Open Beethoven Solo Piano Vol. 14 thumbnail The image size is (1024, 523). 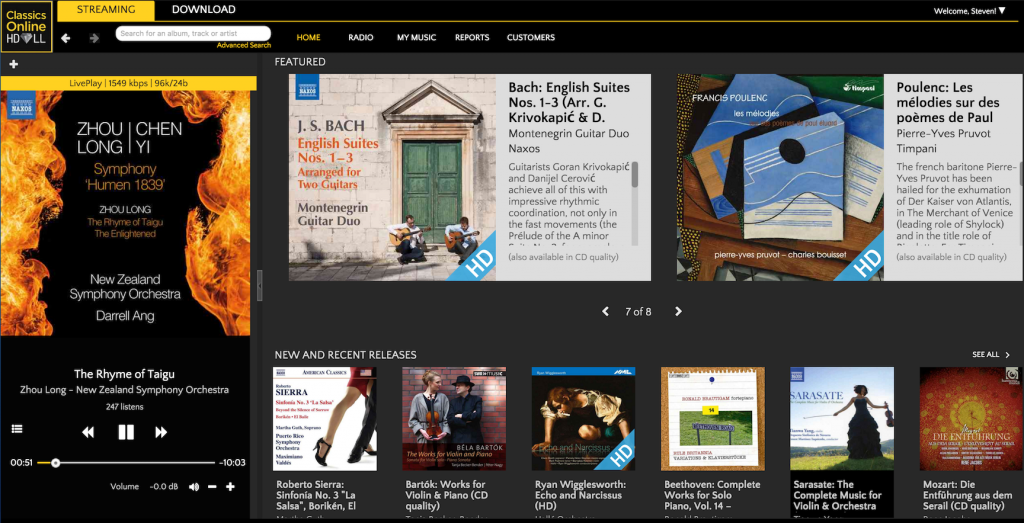[712, 419]
